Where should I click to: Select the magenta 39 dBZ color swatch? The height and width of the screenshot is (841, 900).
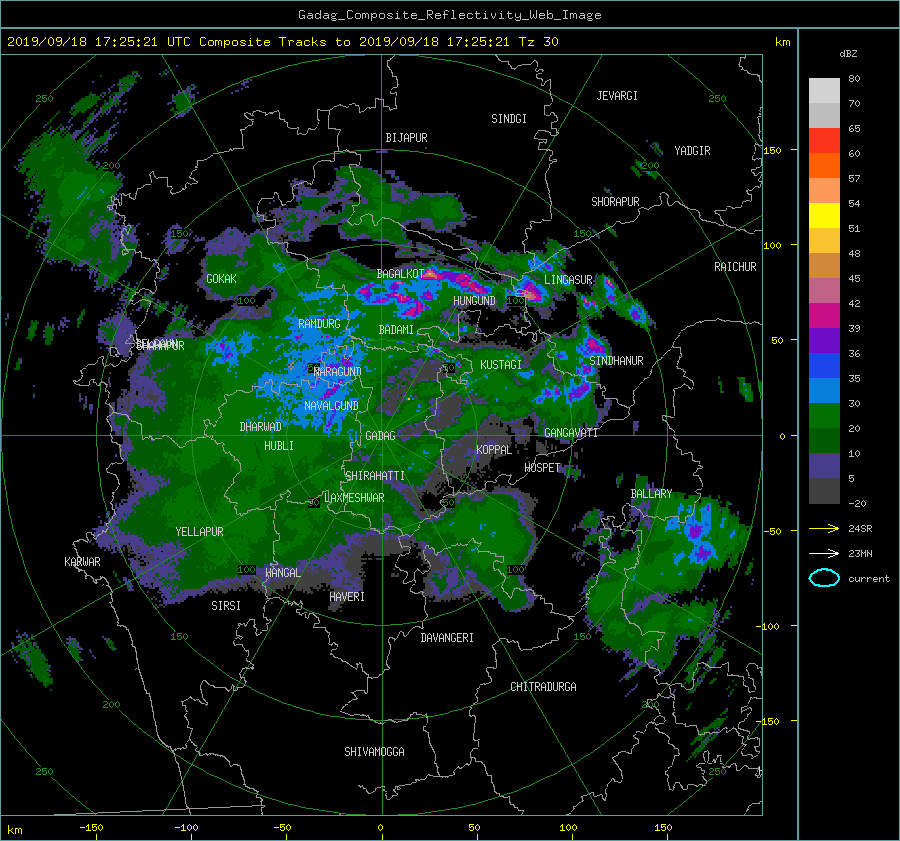(x=824, y=316)
